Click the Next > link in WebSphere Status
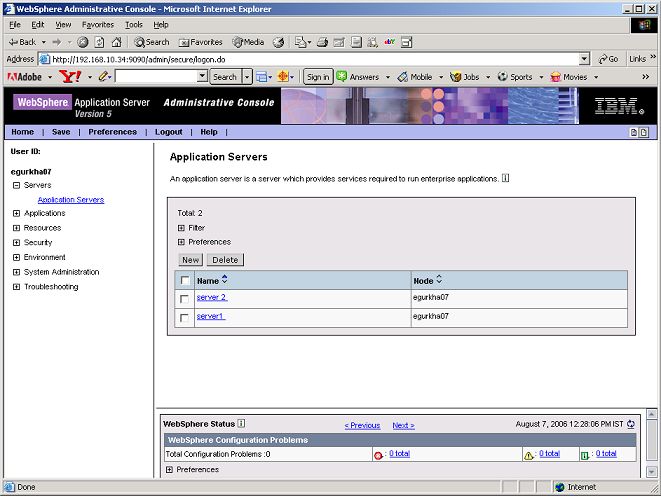Screen dimensions: 661x496 click(403, 426)
